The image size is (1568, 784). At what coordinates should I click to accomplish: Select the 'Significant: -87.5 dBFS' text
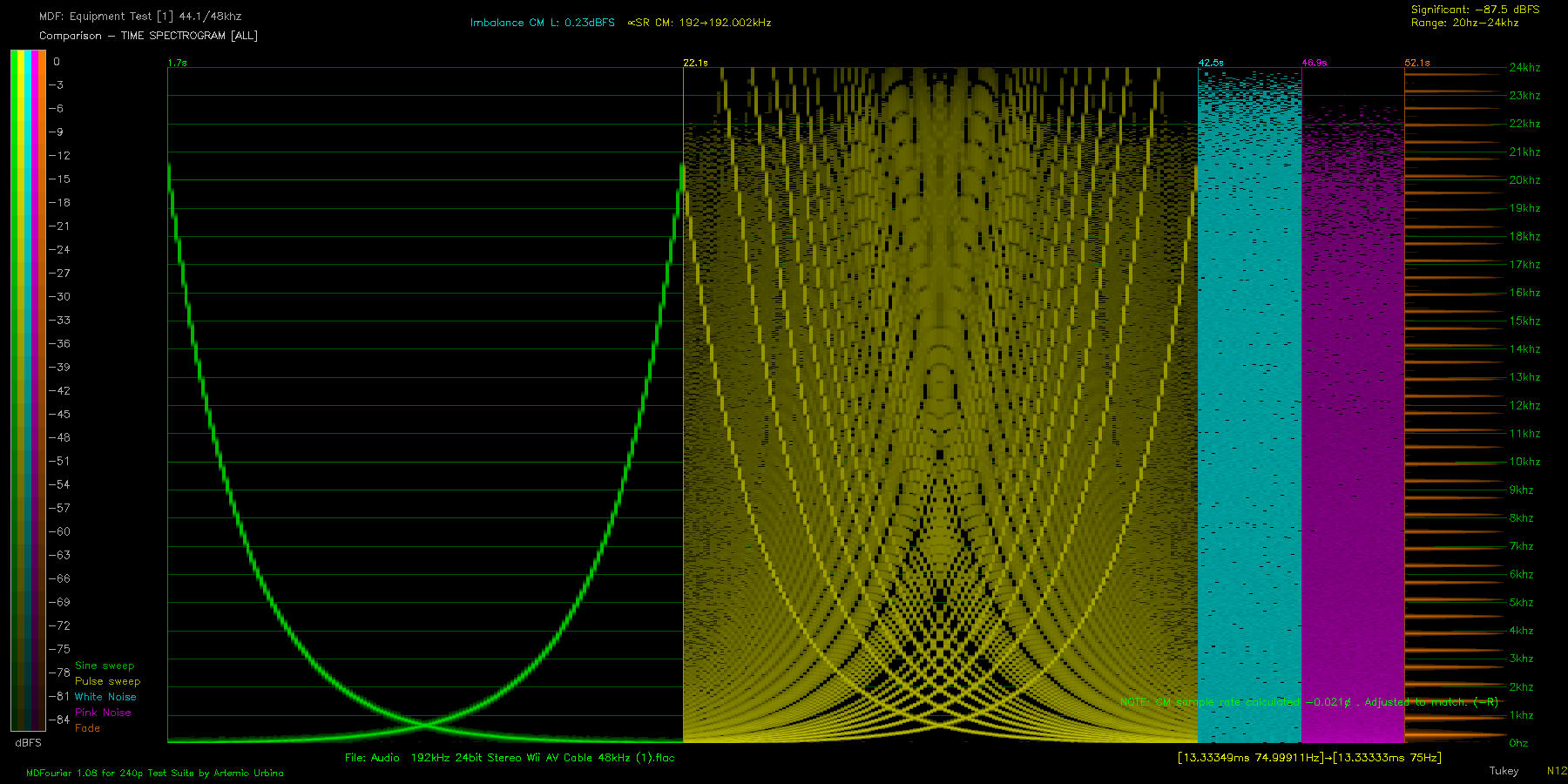(x=1475, y=10)
